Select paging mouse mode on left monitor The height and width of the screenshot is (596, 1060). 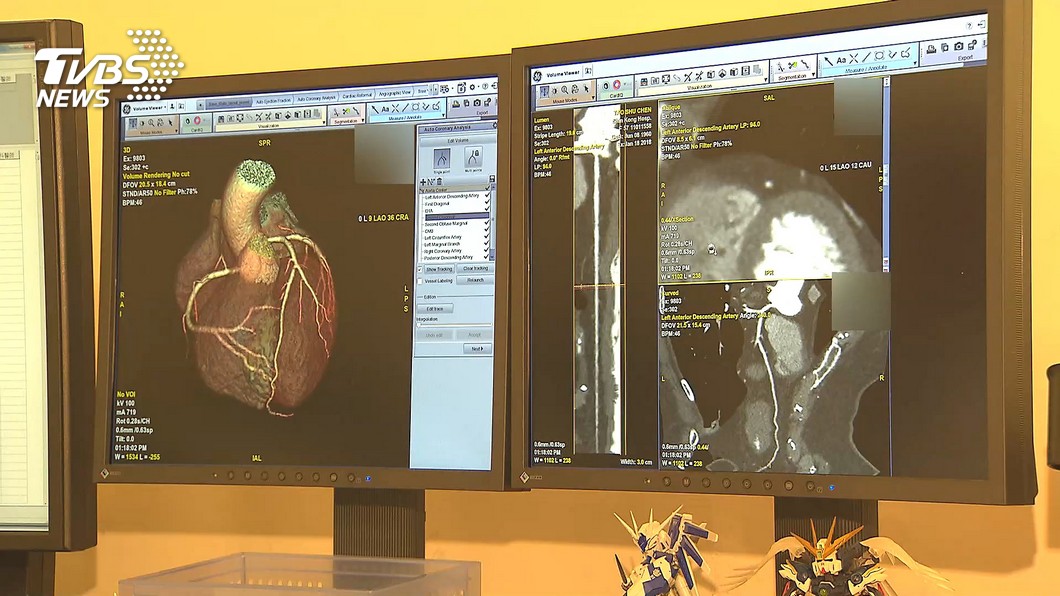[x=132, y=123]
